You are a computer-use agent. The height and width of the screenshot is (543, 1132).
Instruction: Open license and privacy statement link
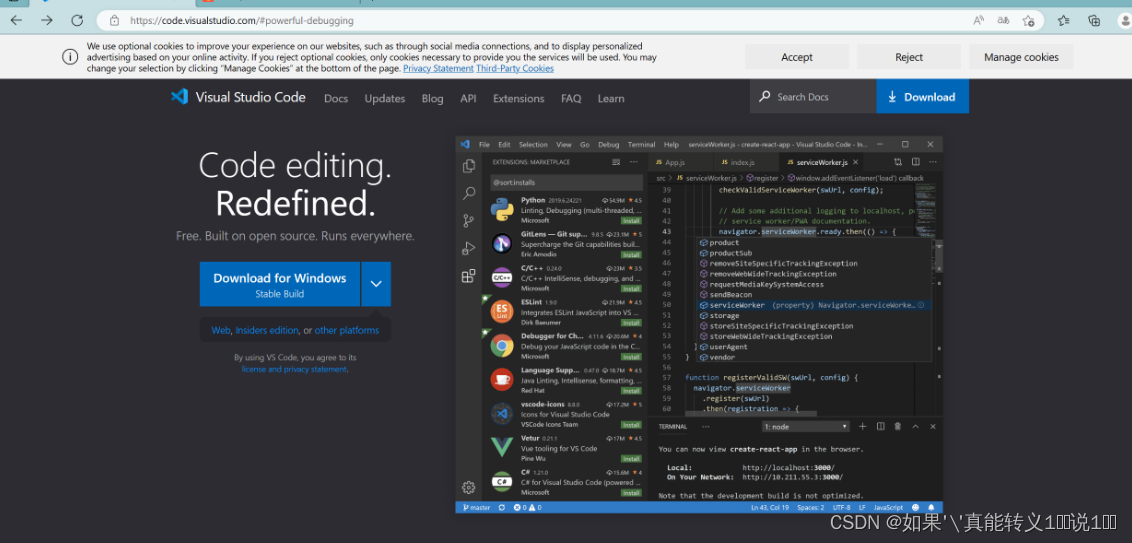point(294,370)
